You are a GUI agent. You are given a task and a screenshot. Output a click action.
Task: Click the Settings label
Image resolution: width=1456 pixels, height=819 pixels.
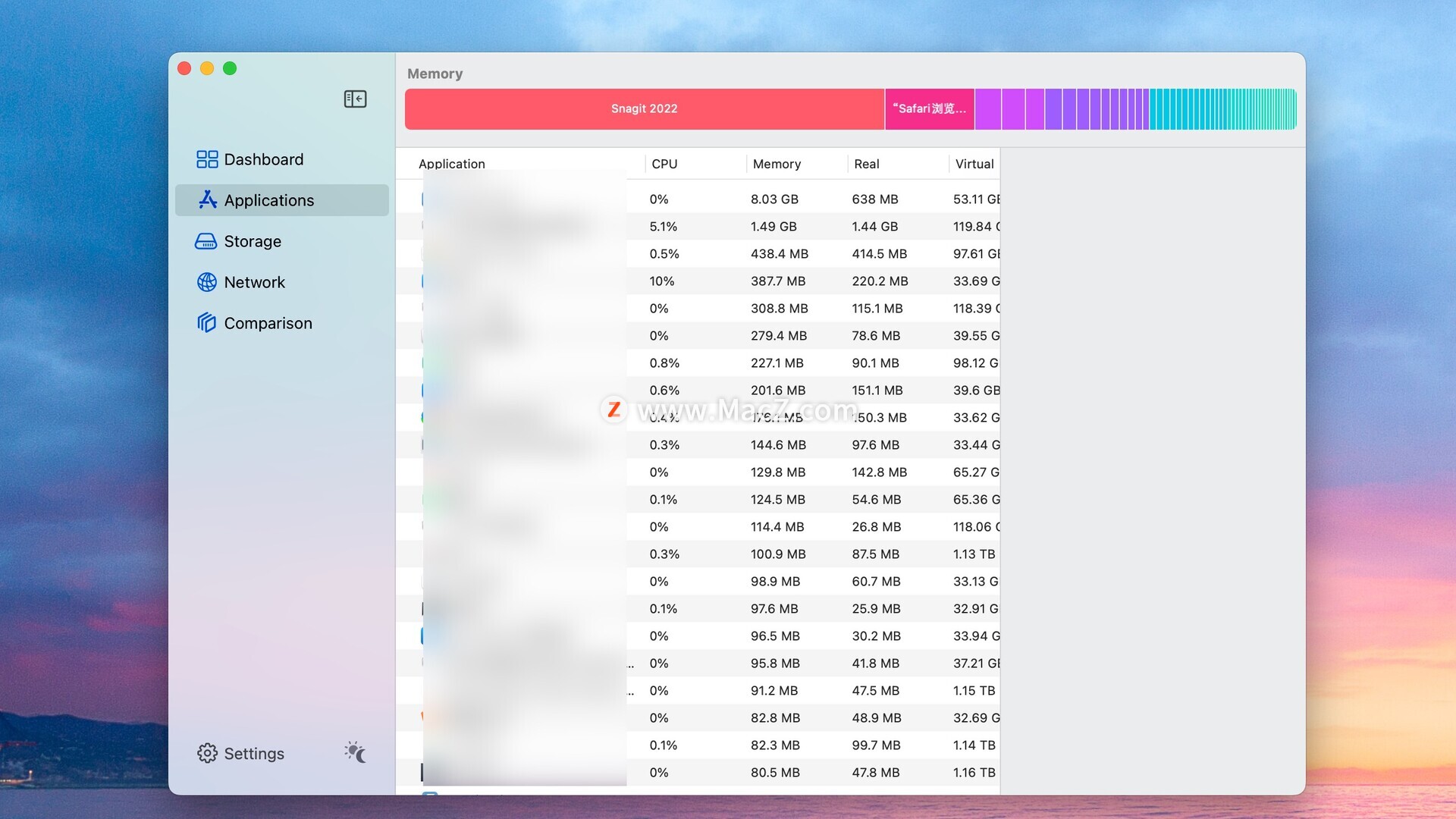pos(254,754)
